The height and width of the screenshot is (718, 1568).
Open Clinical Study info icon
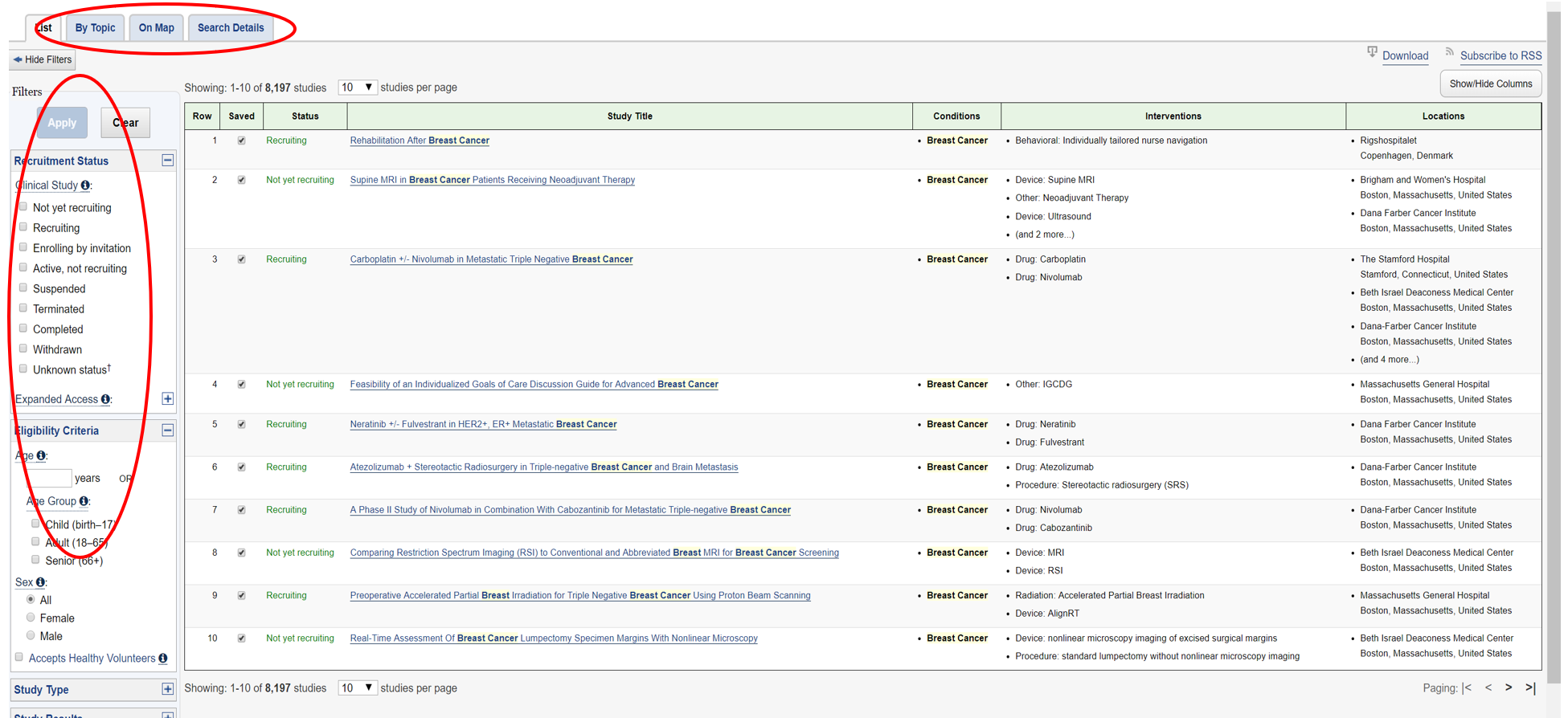coord(85,186)
